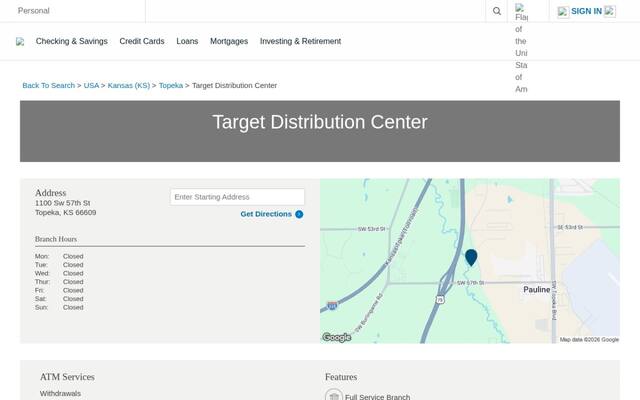Select the address text 1100 Sw 57th St
The image size is (640, 400).
62,203
